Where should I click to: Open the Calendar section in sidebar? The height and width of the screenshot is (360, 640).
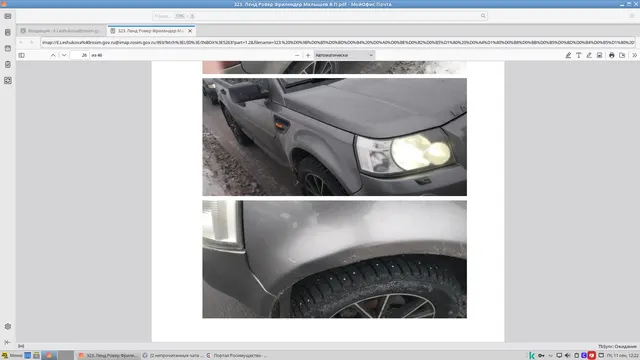8,48
